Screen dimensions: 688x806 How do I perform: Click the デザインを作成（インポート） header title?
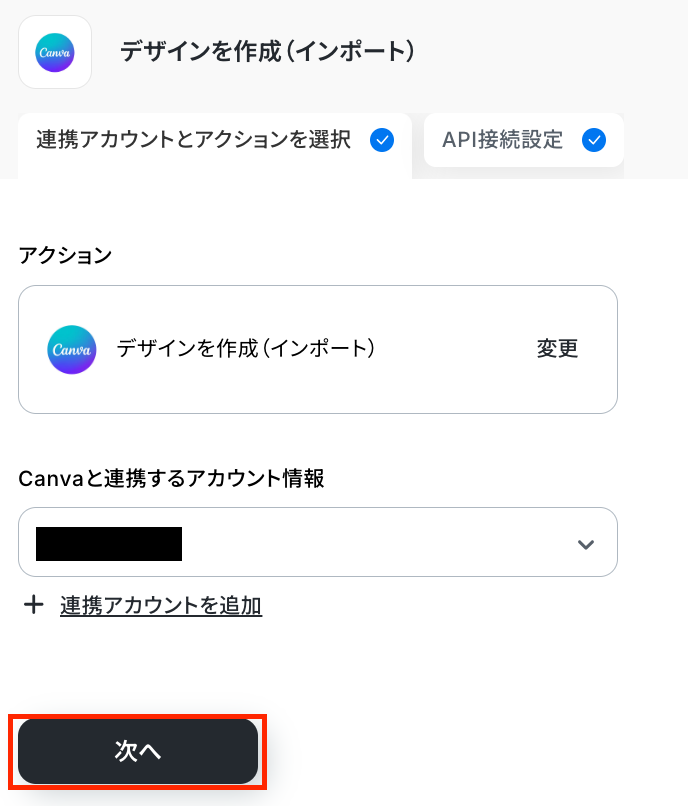tap(267, 52)
